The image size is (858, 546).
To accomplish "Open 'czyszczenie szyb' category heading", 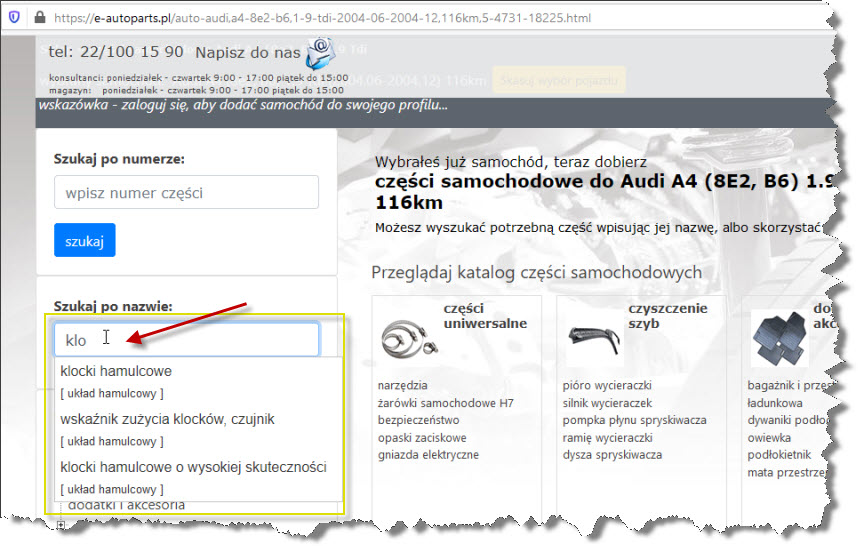I will (668, 316).
